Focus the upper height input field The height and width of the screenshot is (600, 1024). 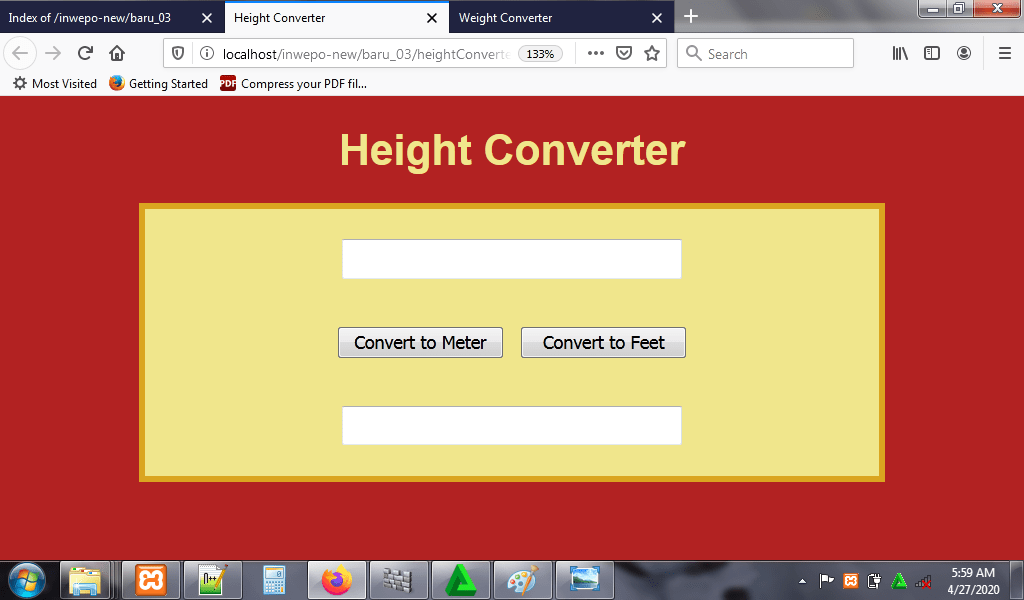coord(512,259)
